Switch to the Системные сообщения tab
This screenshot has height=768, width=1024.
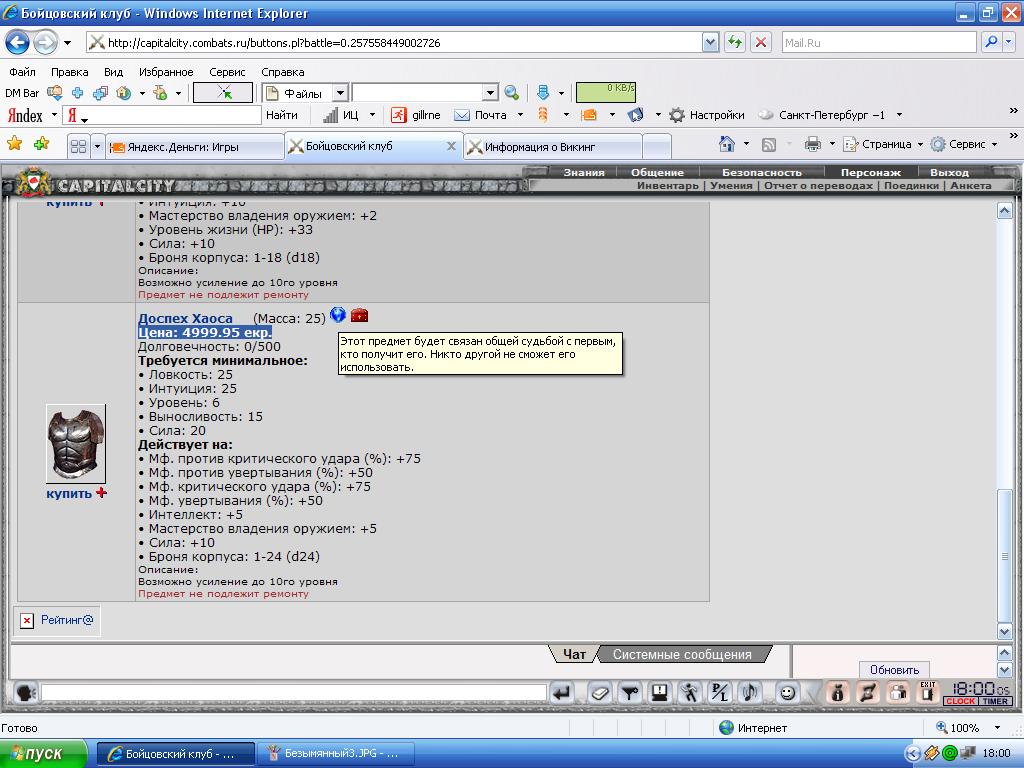tap(682, 654)
